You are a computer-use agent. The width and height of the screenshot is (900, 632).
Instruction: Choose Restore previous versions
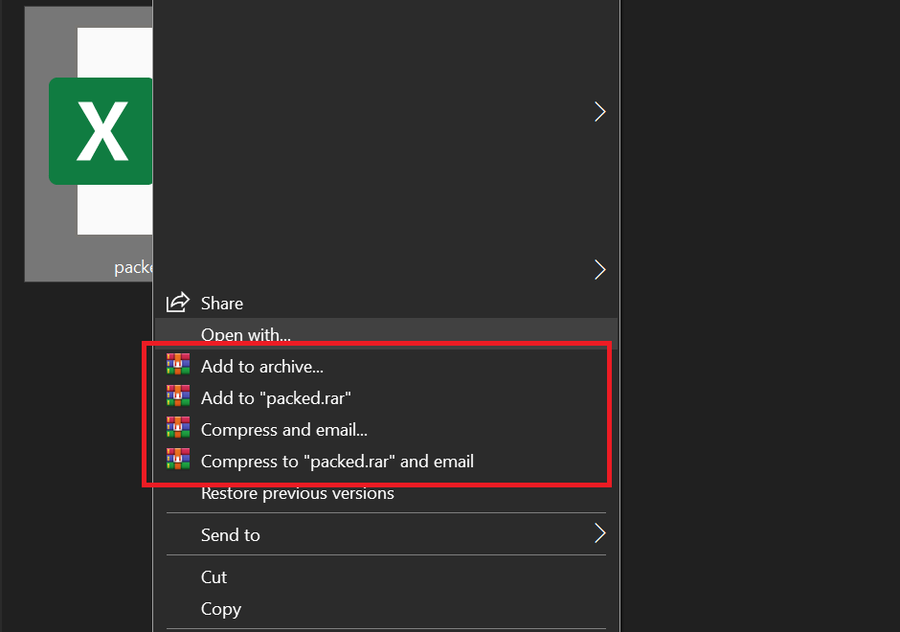pyautogui.click(x=386, y=493)
